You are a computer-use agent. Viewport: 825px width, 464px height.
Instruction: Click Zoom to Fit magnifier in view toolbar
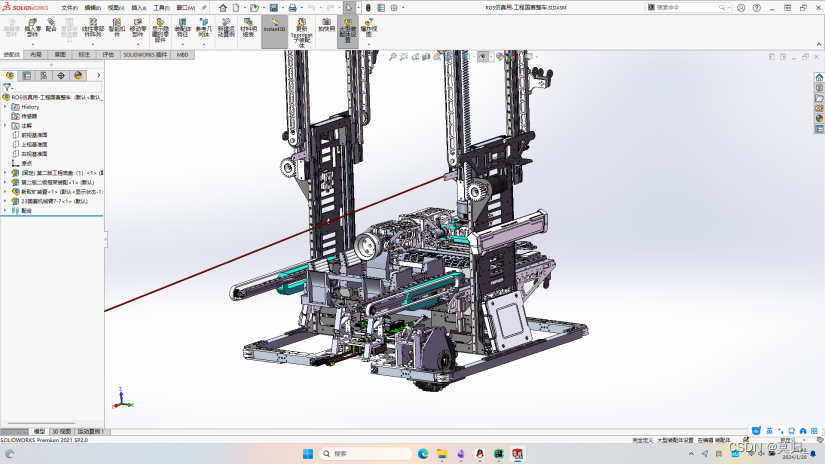pyautogui.click(x=393, y=56)
